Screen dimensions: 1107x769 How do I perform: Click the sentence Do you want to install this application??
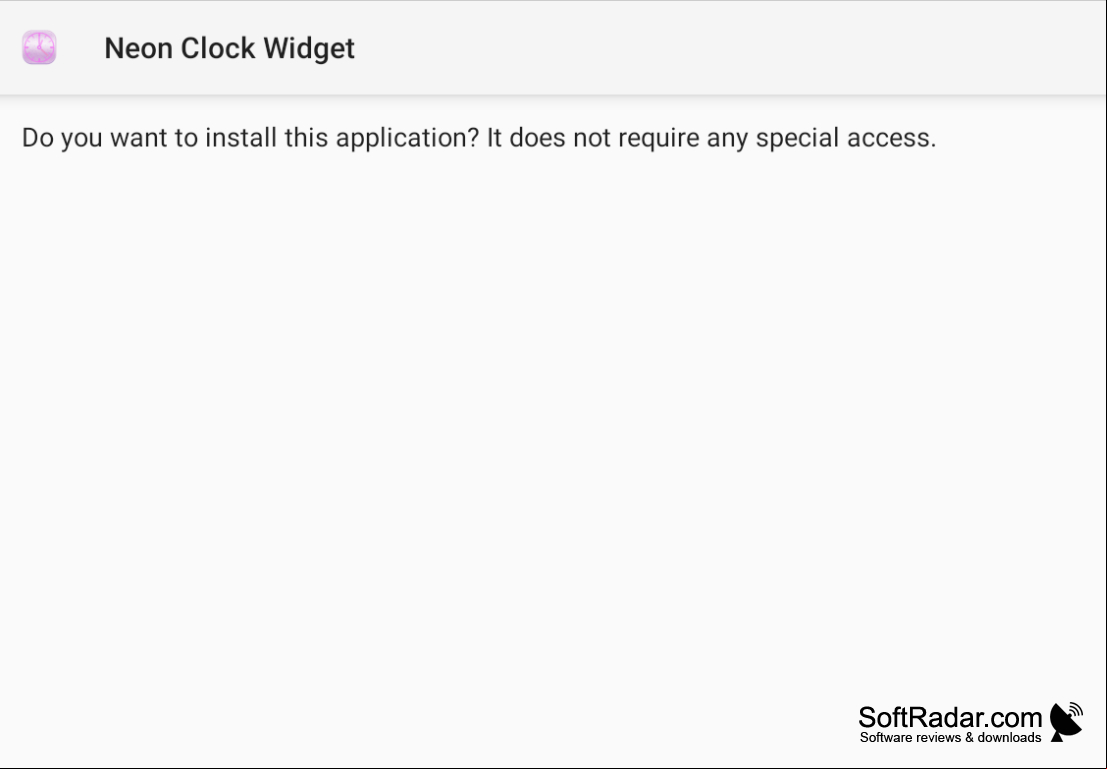coord(251,138)
